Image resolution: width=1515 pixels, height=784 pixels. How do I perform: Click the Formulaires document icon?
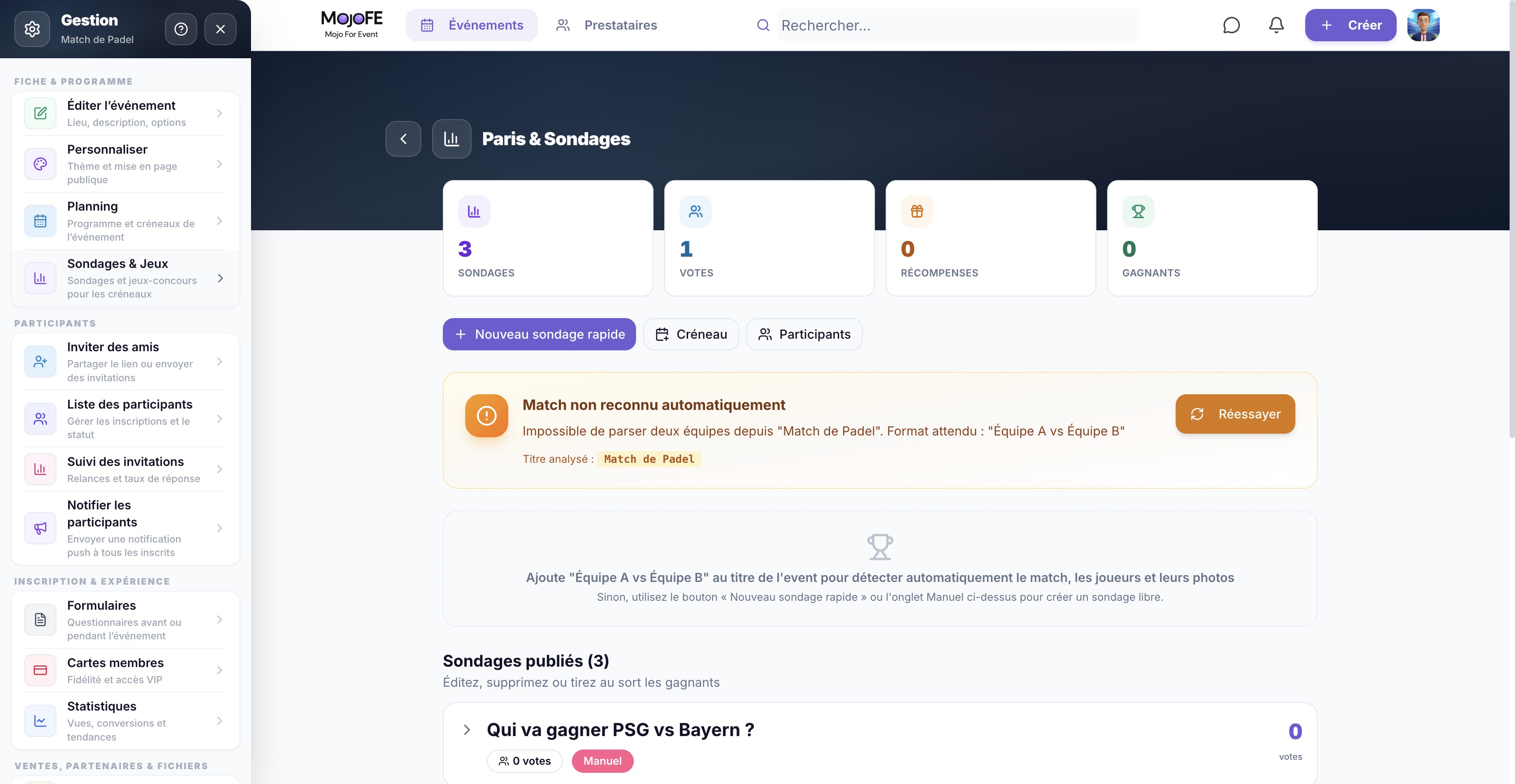(40, 620)
